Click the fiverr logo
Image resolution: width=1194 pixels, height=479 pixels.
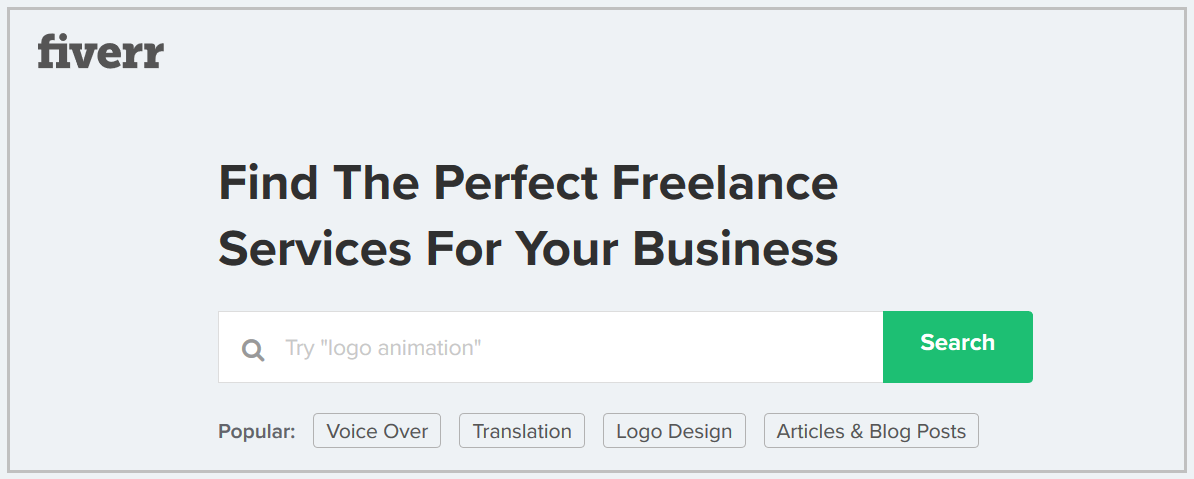[100, 52]
